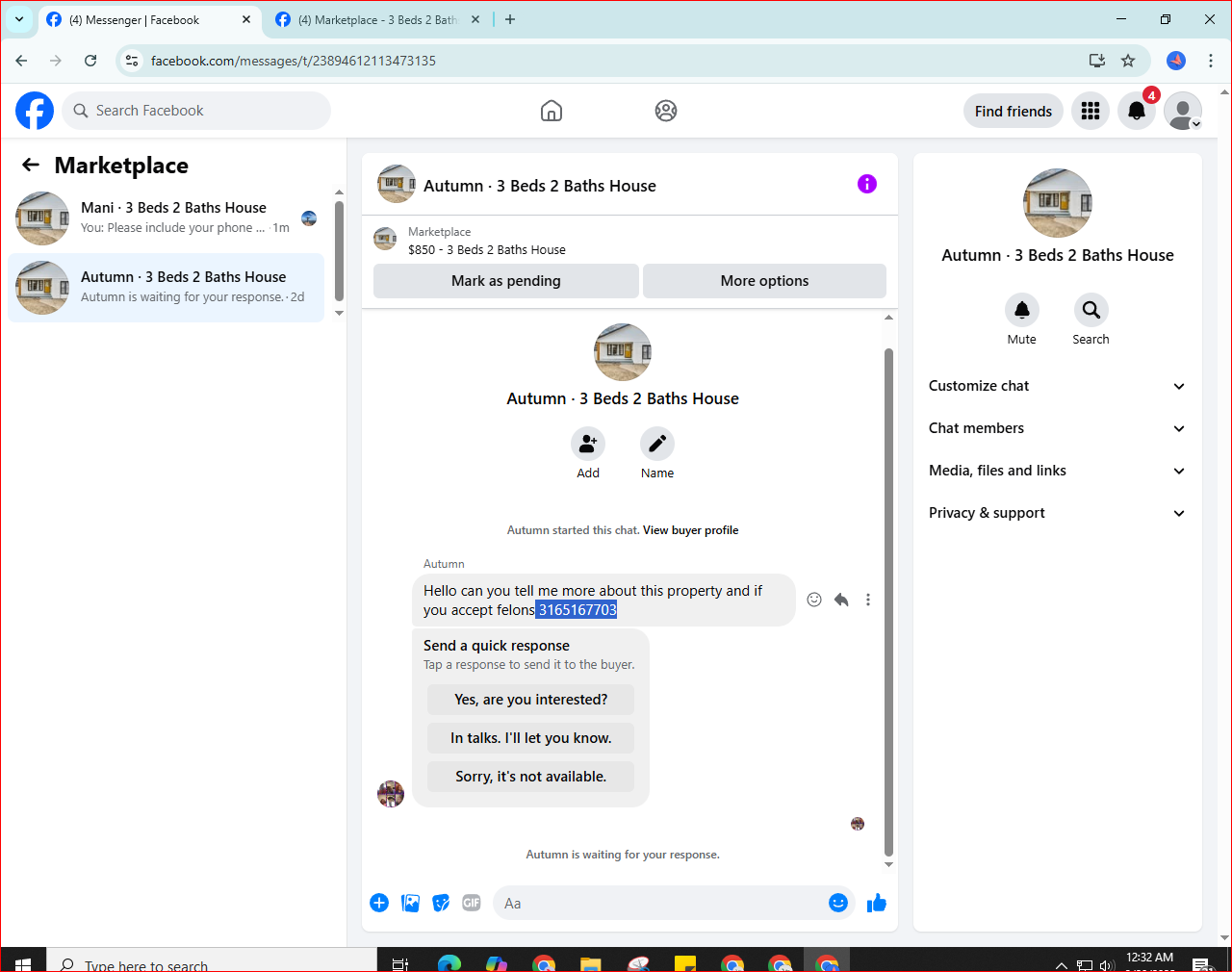
Task: Open Windows Task View
Action: 400,963
